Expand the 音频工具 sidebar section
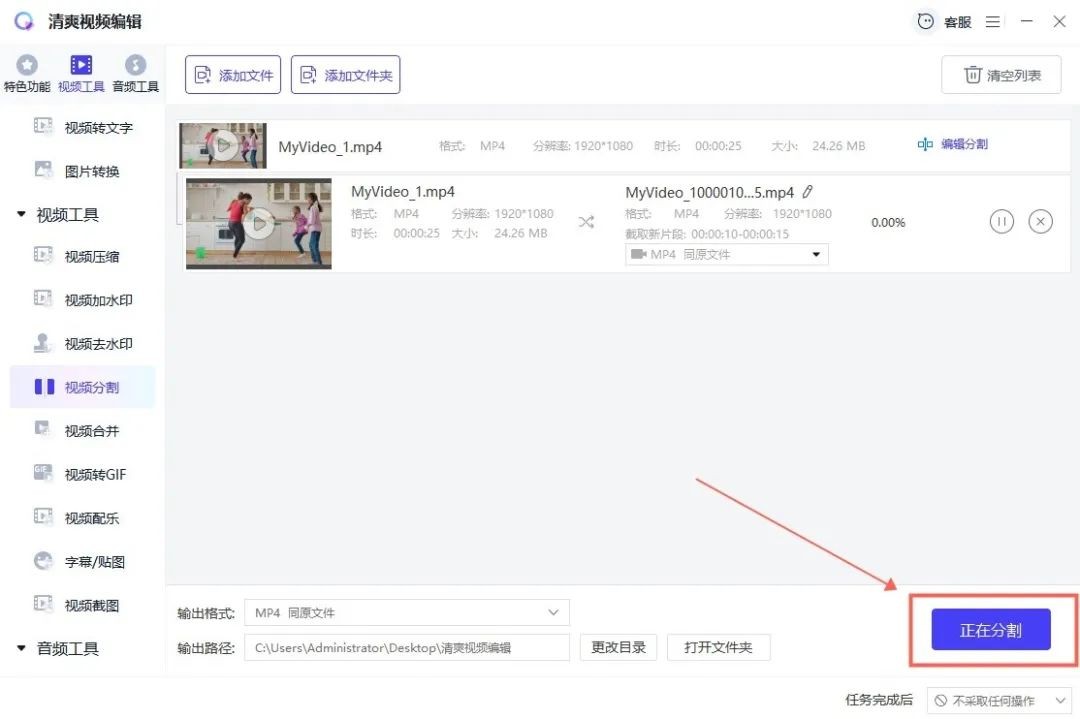 click(22, 649)
